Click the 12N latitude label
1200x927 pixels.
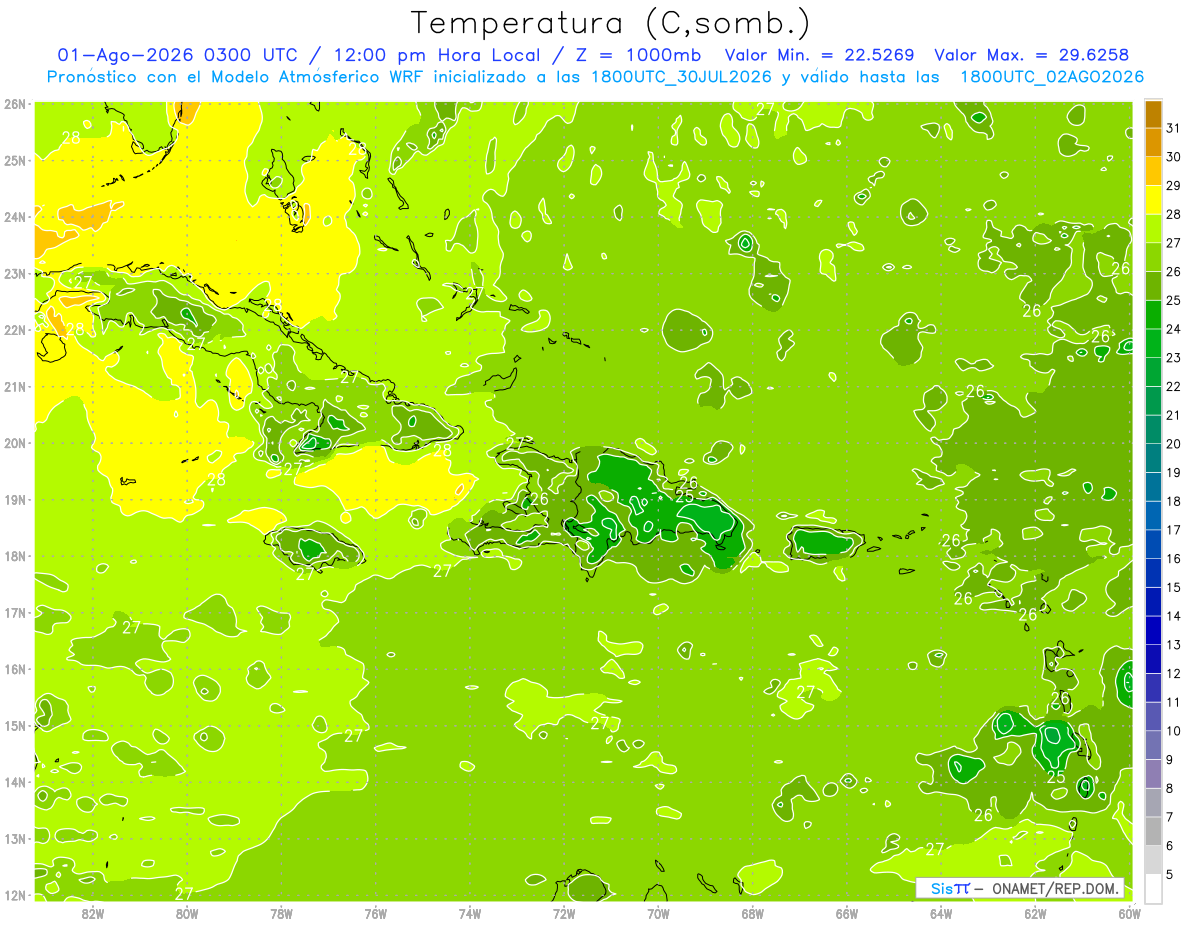coord(15,895)
